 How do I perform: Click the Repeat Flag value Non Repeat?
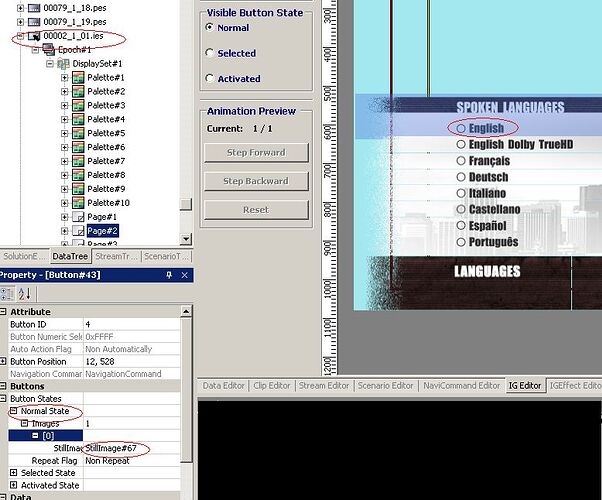point(132,460)
